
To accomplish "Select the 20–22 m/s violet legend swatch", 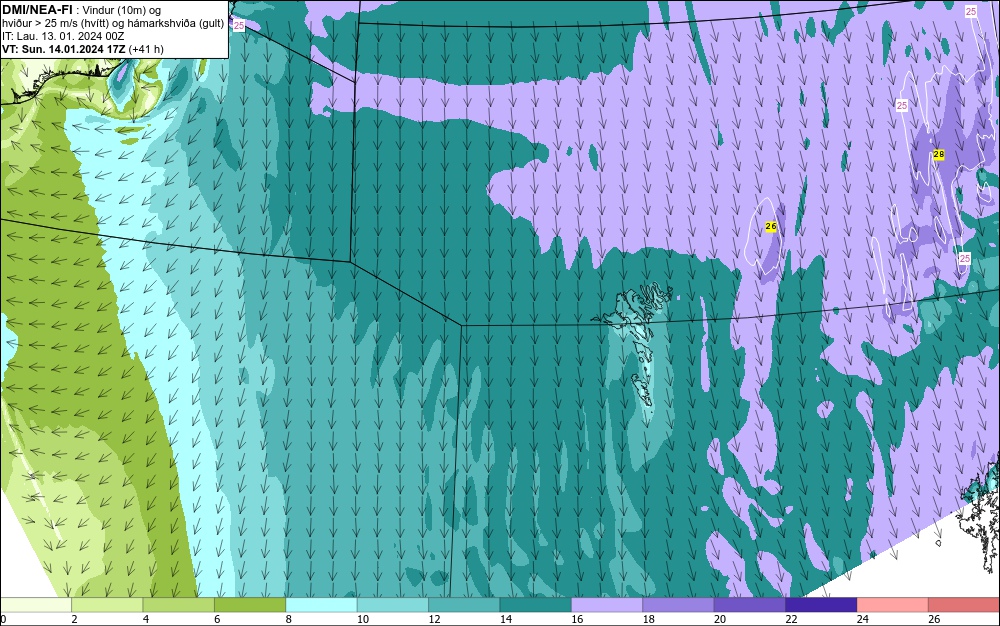I will tap(750, 605).
